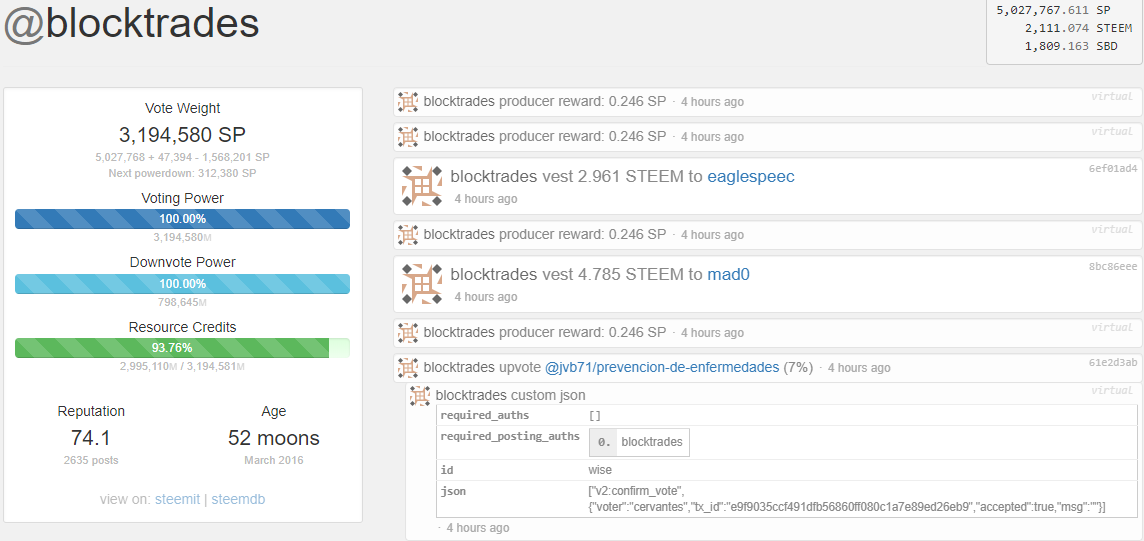
Task: Click the Downvote Power 100.00% bar
Action: (182, 284)
